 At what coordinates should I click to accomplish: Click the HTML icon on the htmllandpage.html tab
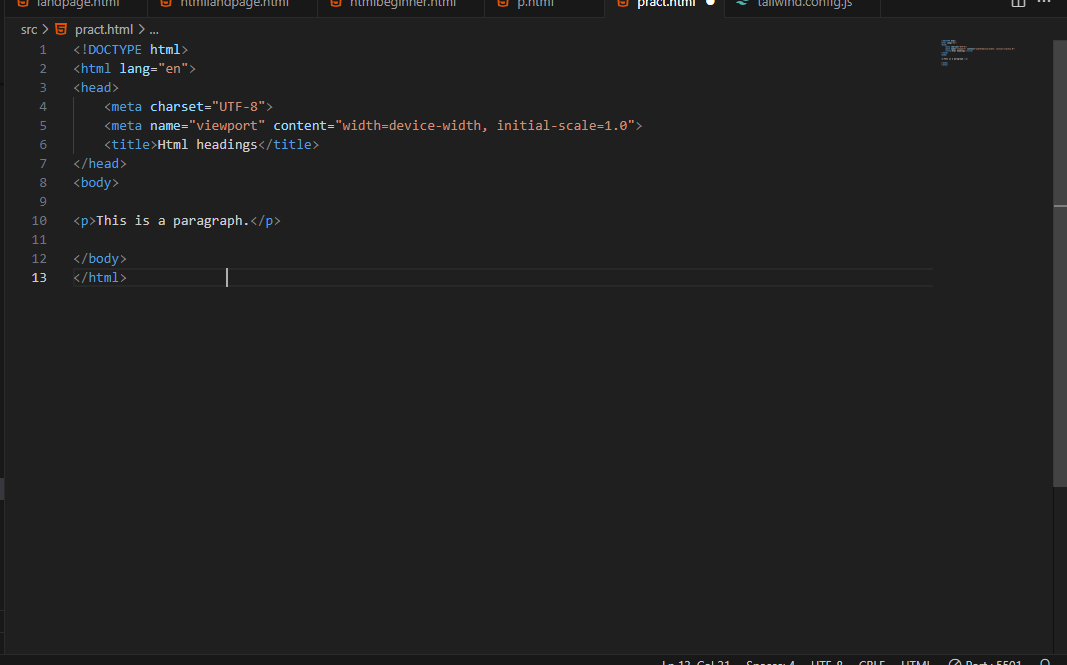click(x=166, y=3)
